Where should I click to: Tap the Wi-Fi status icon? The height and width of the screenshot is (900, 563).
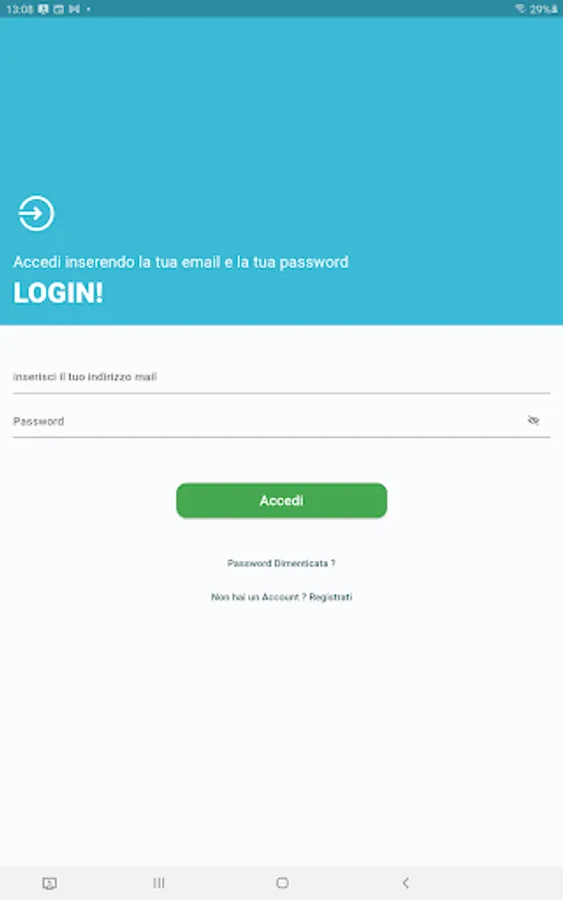click(x=520, y=9)
